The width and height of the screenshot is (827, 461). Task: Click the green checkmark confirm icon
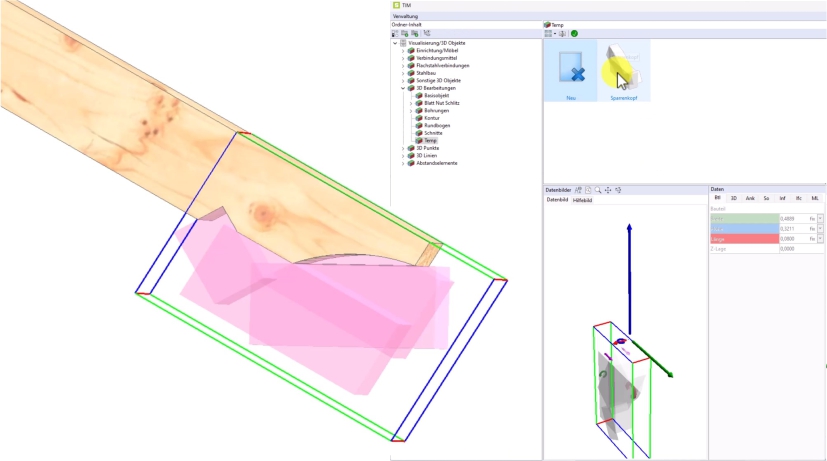coord(575,33)
